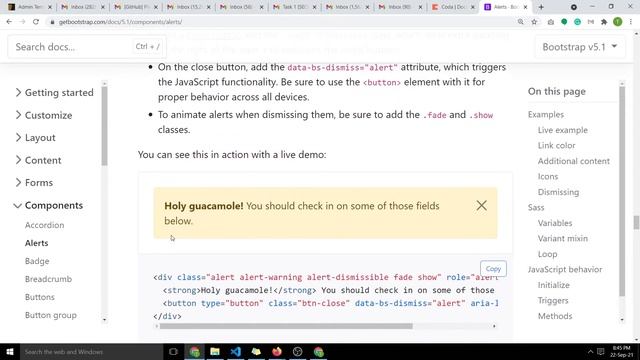The image size is (640, 360).
Task: Show hidden system tray icons
Action: [590, 351]
